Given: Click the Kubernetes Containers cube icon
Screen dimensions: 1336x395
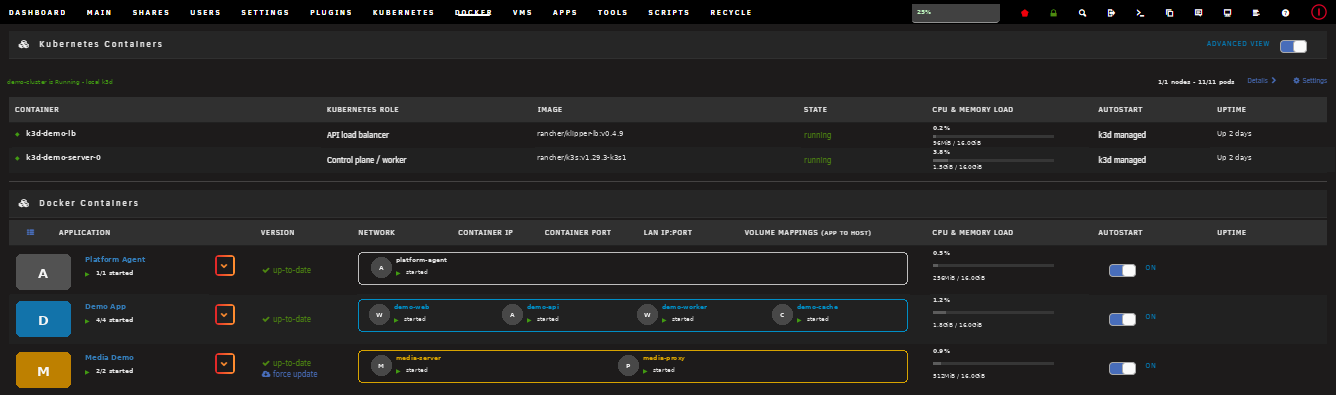Looking at the screenshot, I should click(23, 45).
